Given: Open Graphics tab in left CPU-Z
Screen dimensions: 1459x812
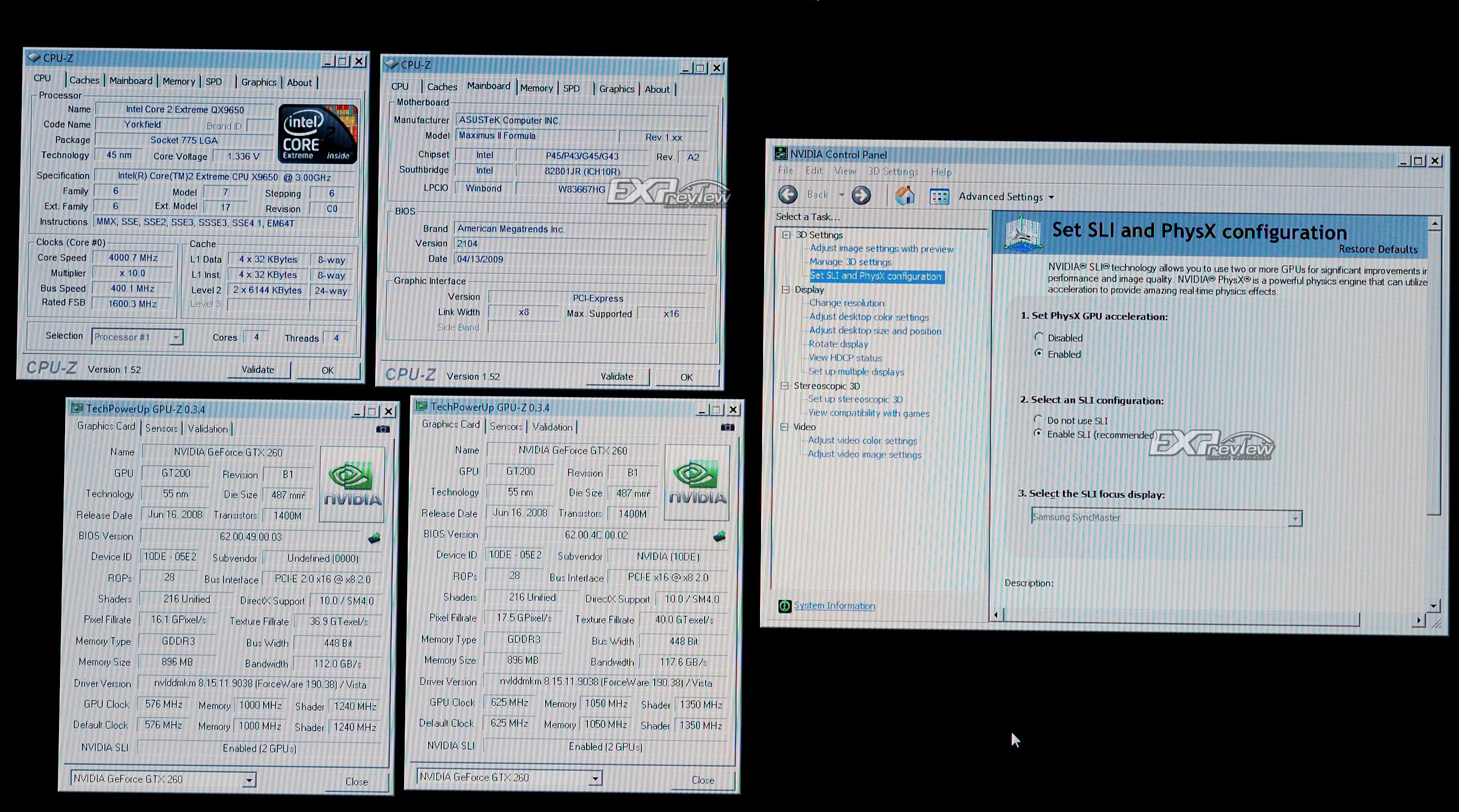Looking at the screenshot, I should (259, 82).
